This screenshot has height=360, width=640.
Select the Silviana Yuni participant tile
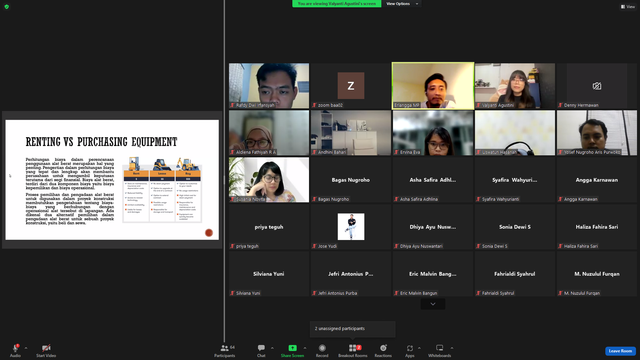[269, 273]
